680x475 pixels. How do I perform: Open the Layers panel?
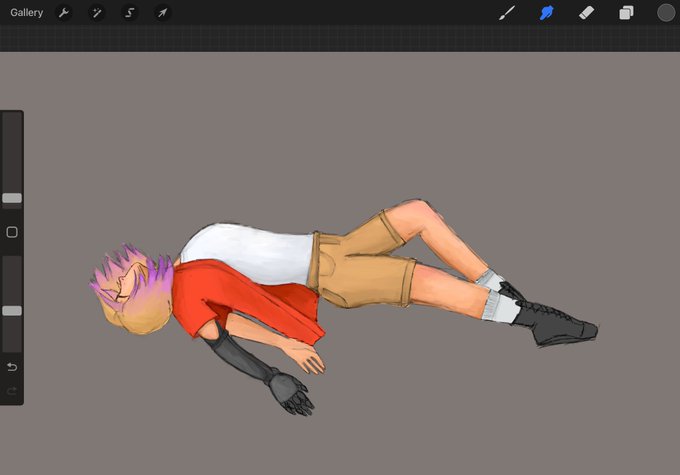[x=626, y=13]
